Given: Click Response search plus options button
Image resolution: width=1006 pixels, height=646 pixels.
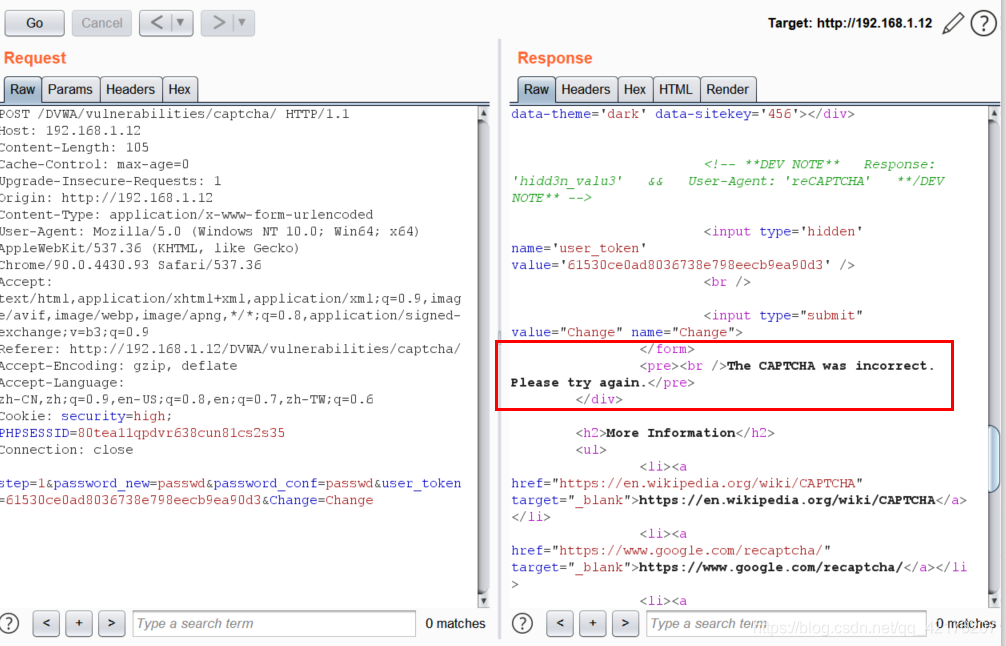Looking at the screenshot, I should click(x=593, y=623).
